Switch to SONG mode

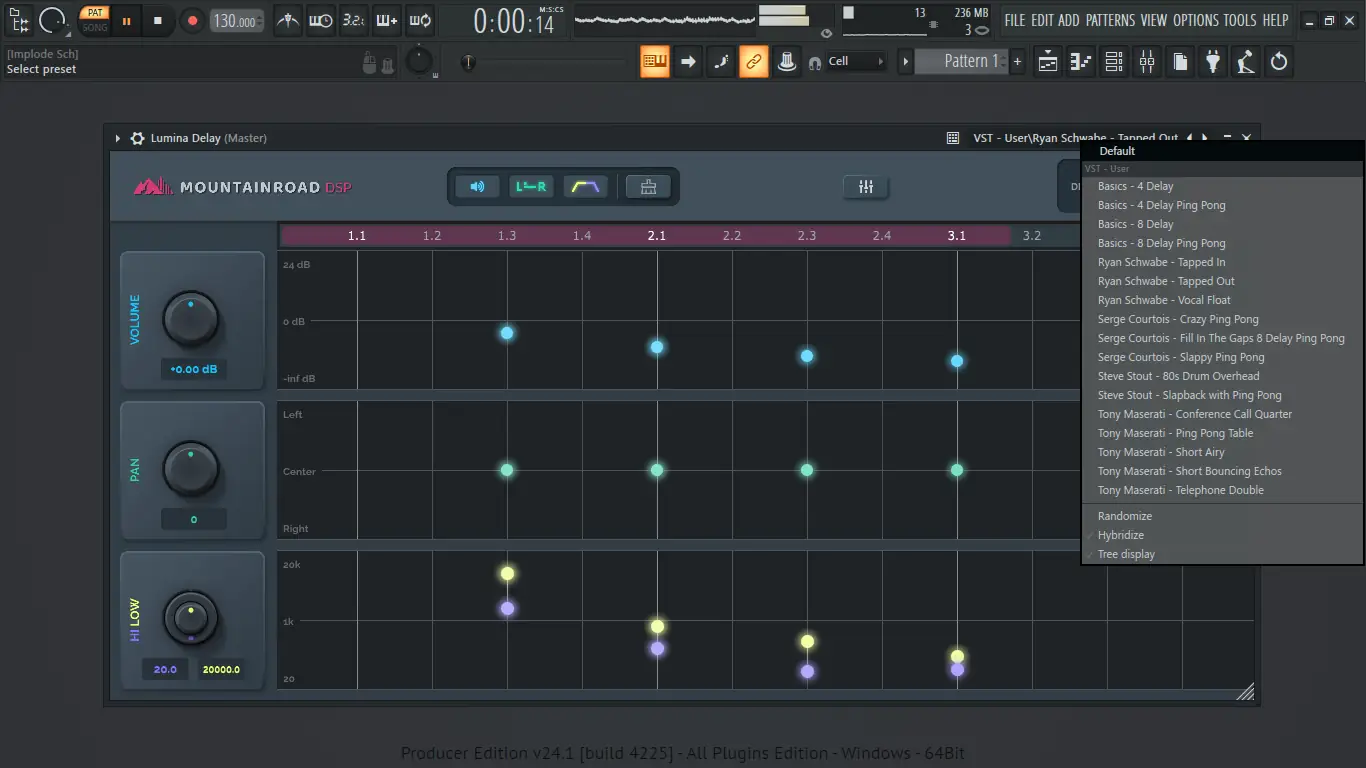[x=95, y=27]
